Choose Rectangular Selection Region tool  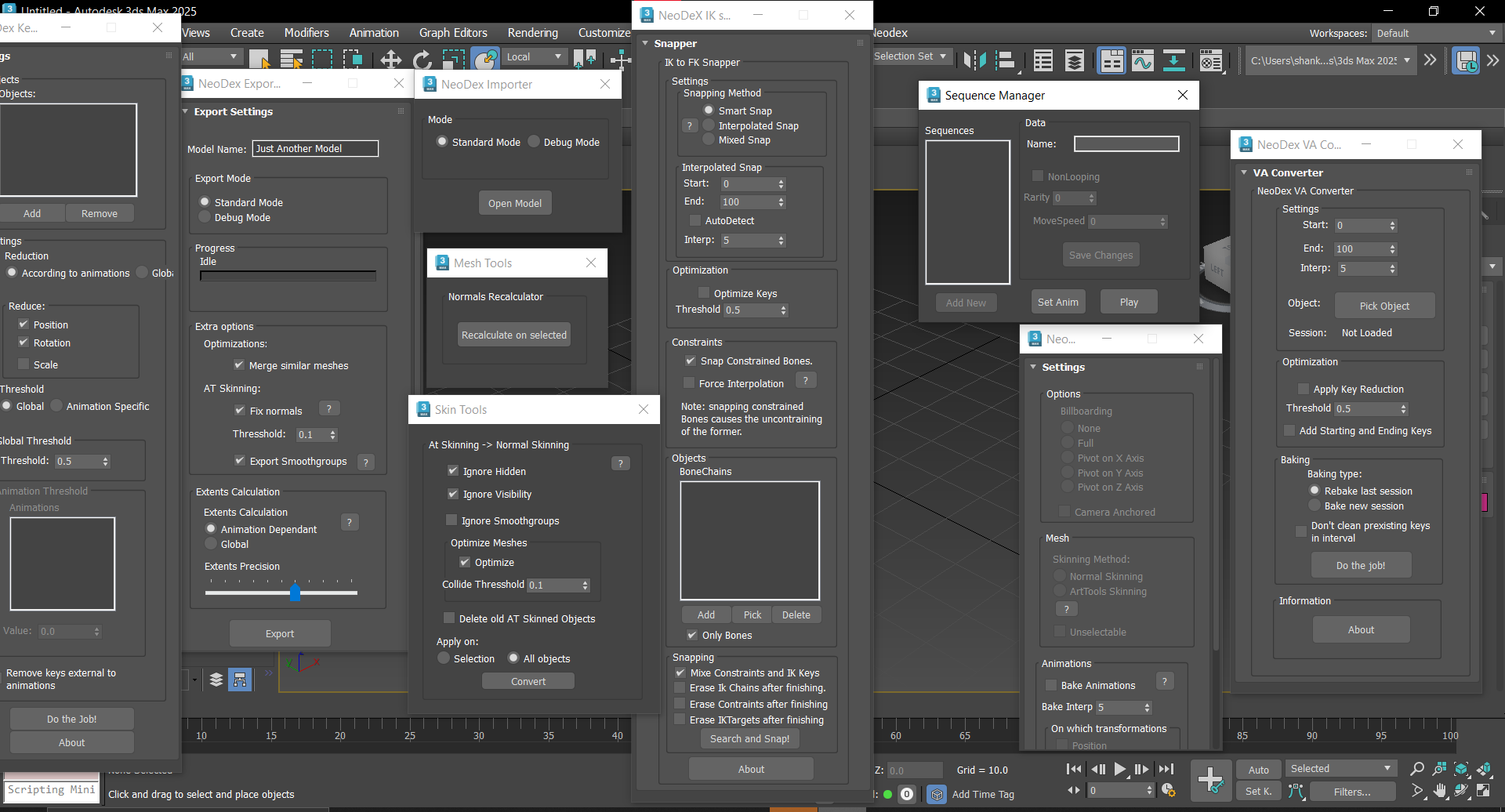[x=322, y=60]
